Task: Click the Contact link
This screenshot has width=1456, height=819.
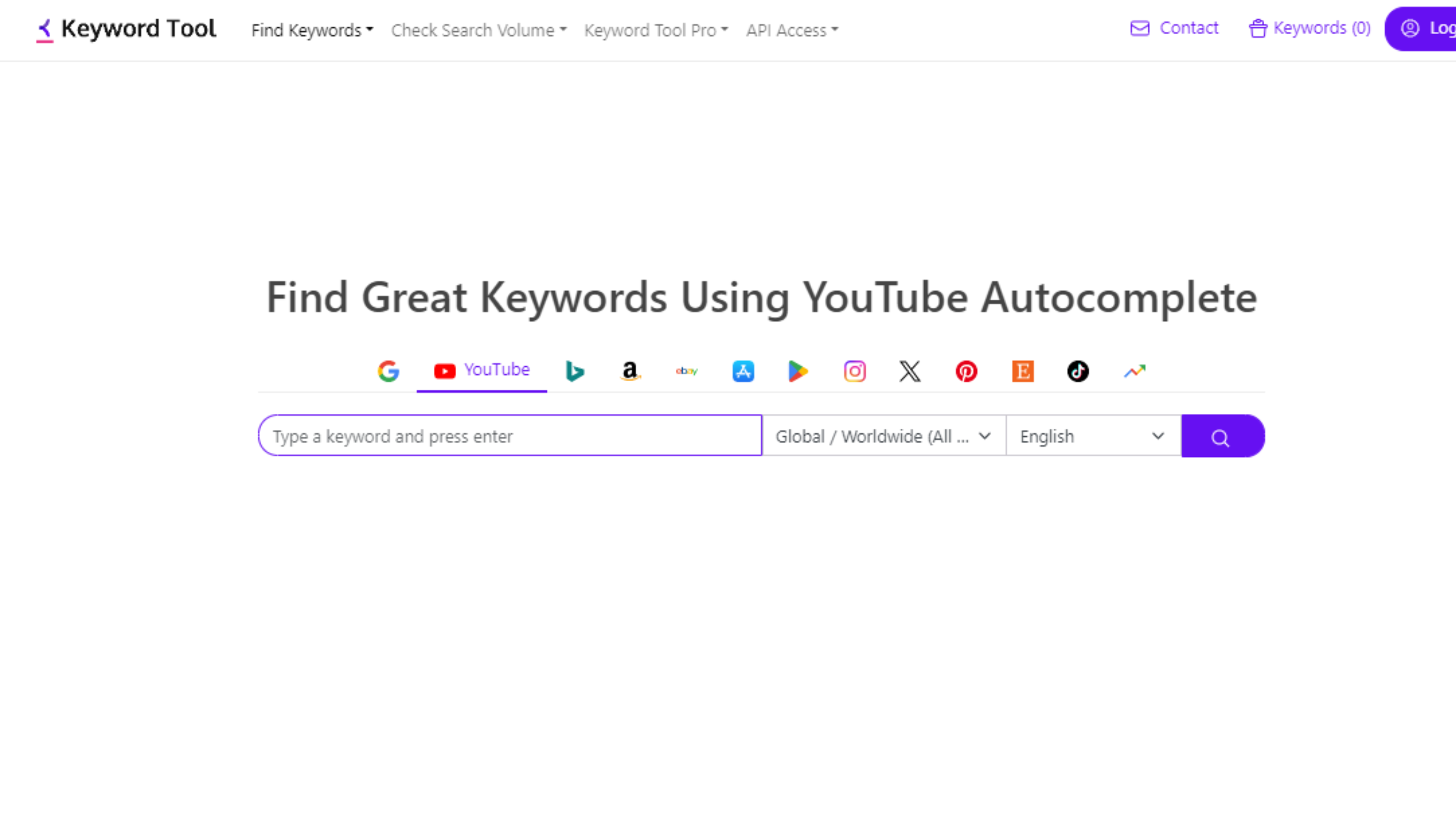Action: tap(1174, 28)
